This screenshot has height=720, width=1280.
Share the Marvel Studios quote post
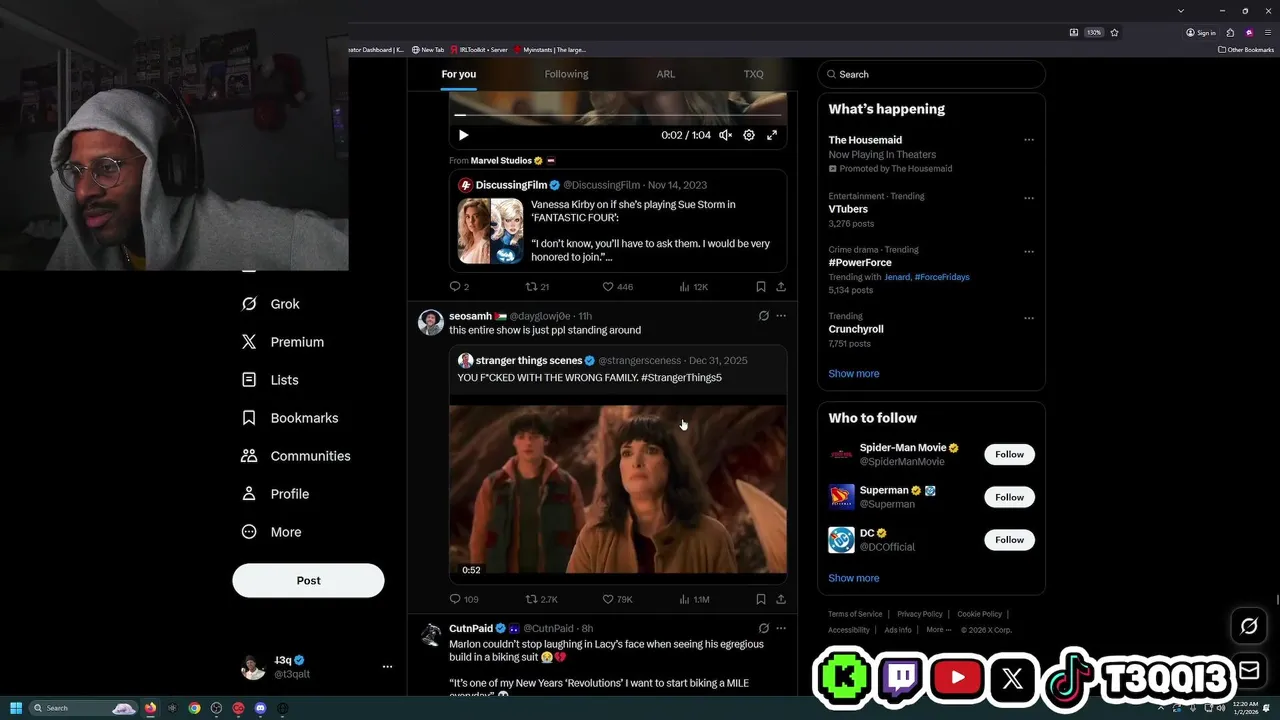click(781, 287)
